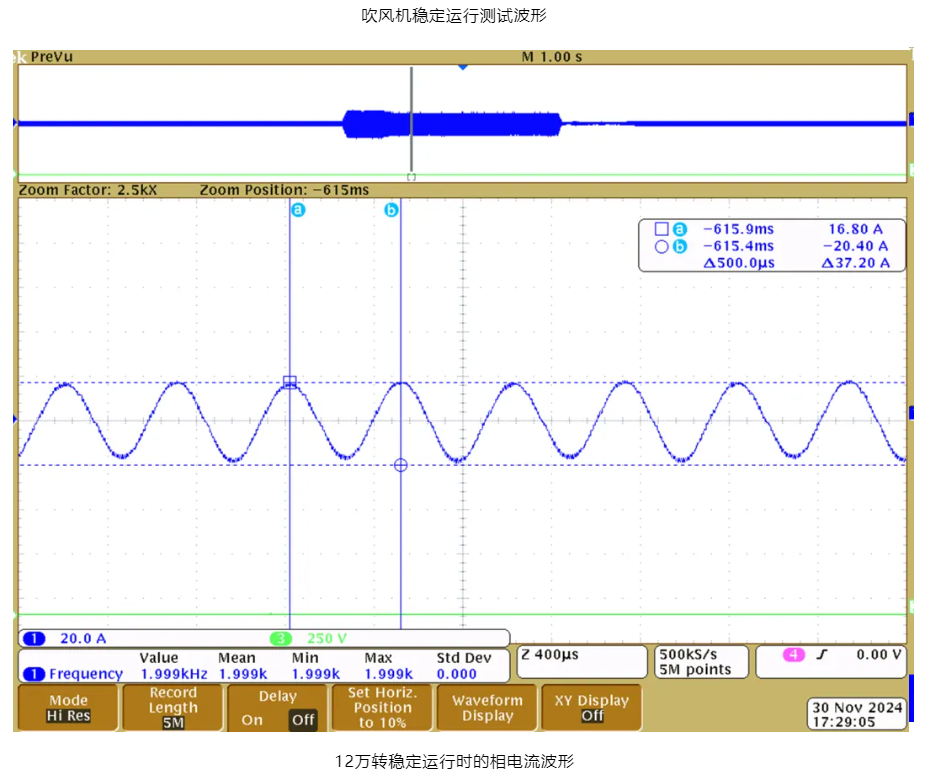Image resolution: width=932 pixels, height=780 pixels.
Task: Click the square cursor a readout icon
Action: click(662, 229)
